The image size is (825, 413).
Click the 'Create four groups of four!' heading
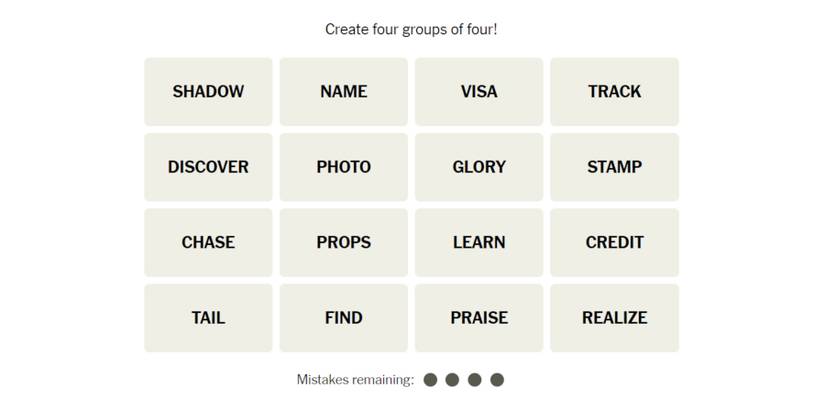tap(411, 30)
